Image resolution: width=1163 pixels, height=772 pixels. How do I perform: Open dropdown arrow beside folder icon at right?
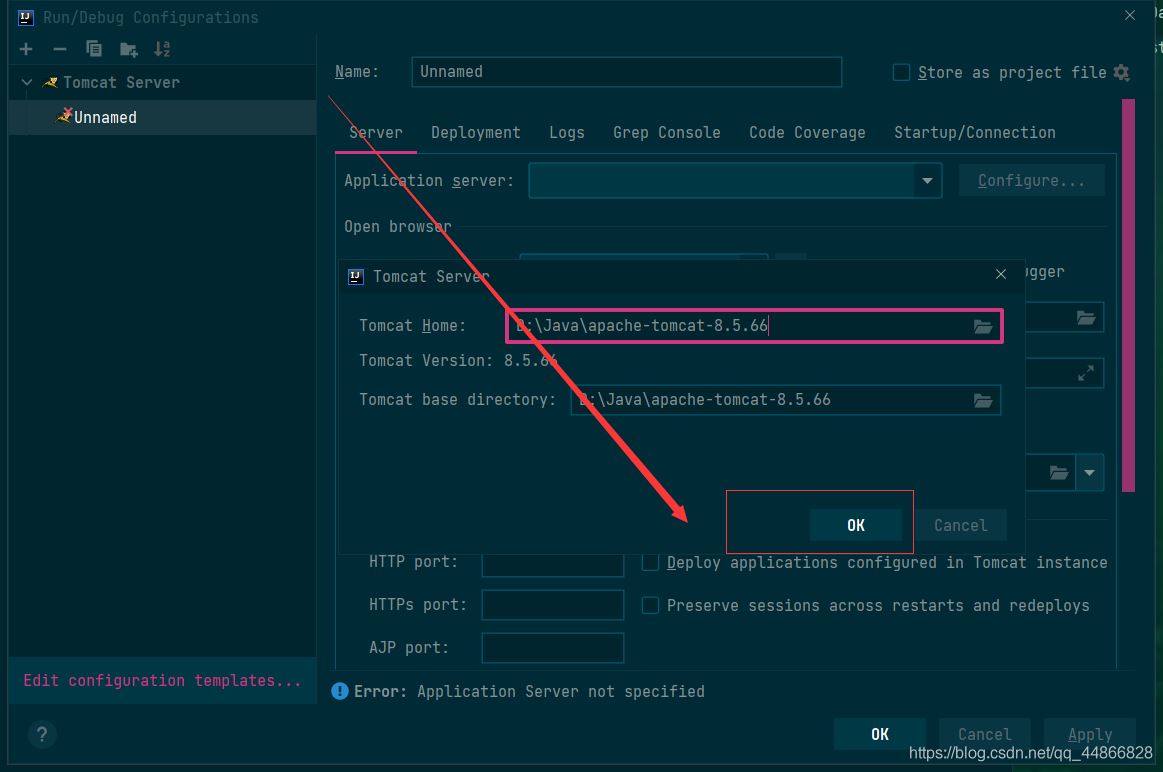[x=1090, y=472]
